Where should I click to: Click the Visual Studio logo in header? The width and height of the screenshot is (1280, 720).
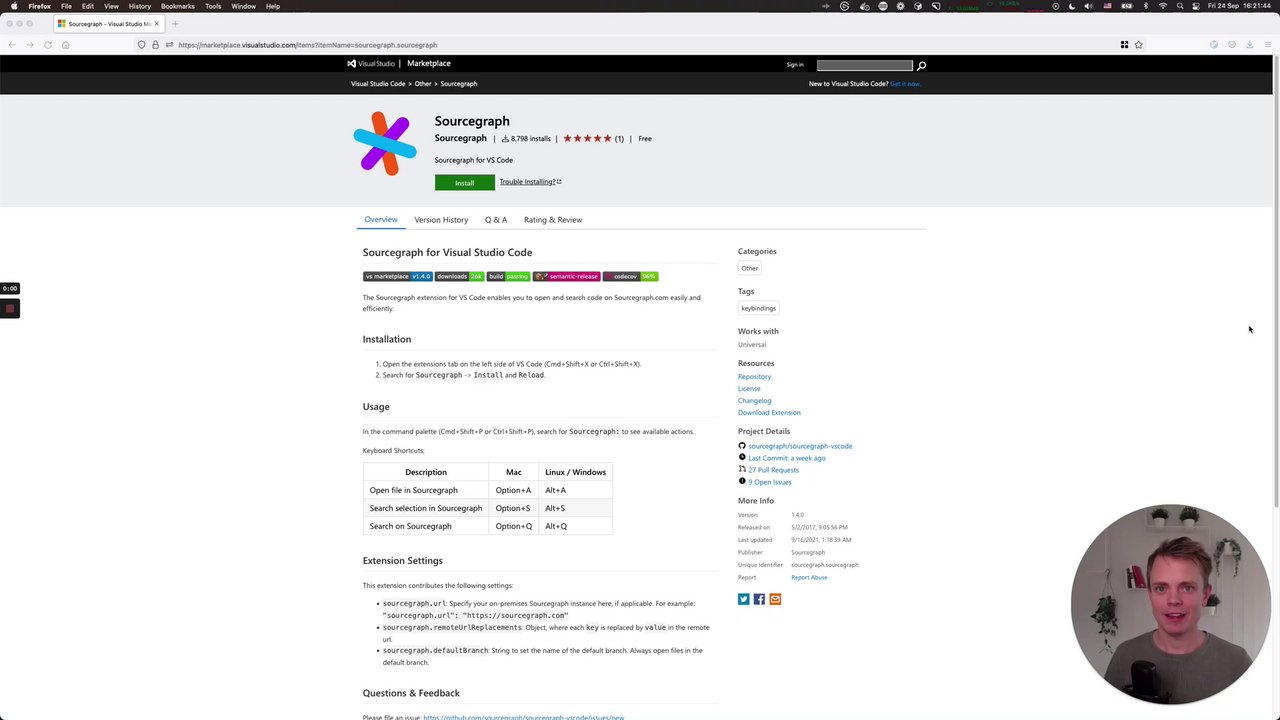(371, 63)
